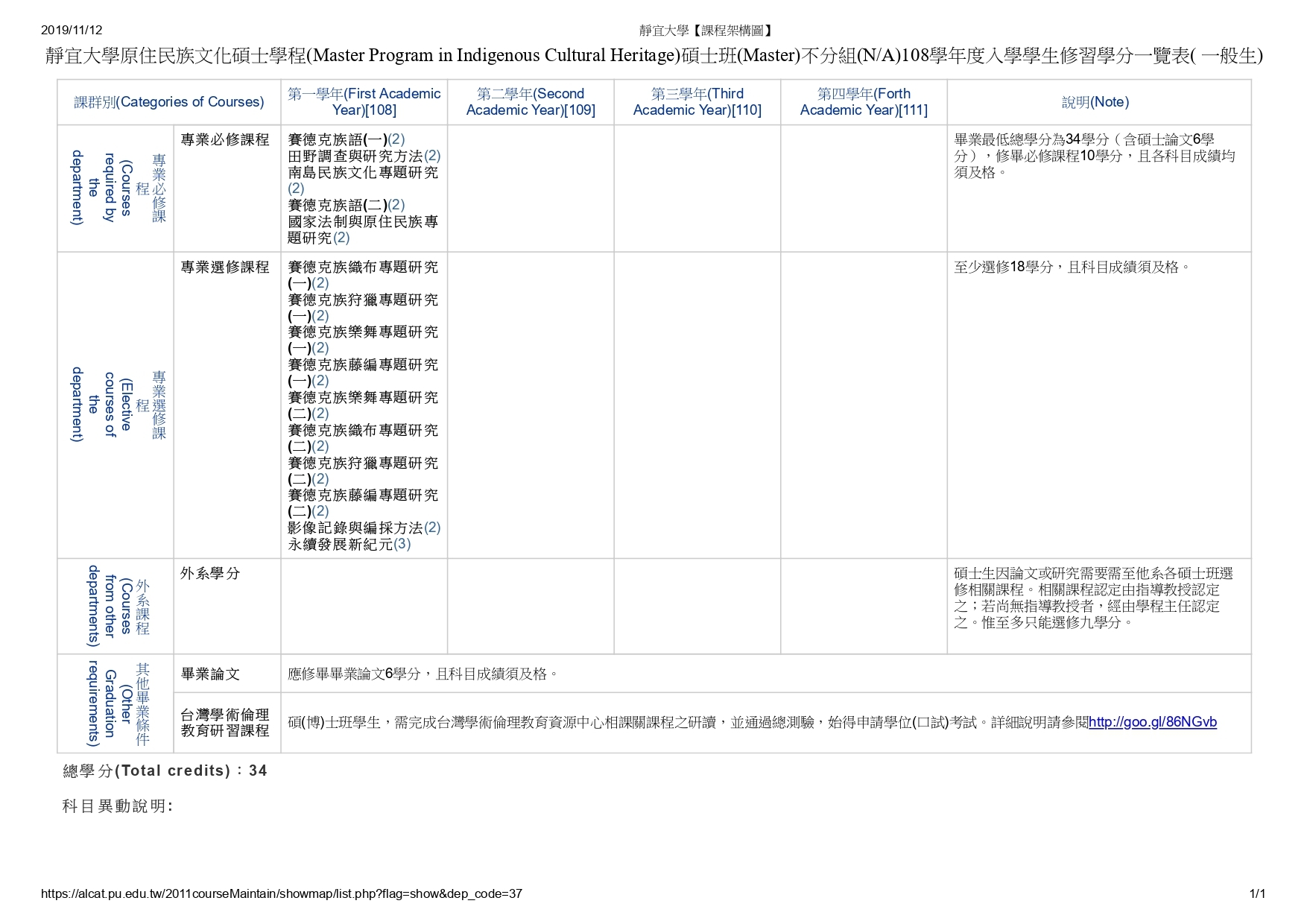
Task: Click the vertical label Courses from other departments
Action: [118, 606]
